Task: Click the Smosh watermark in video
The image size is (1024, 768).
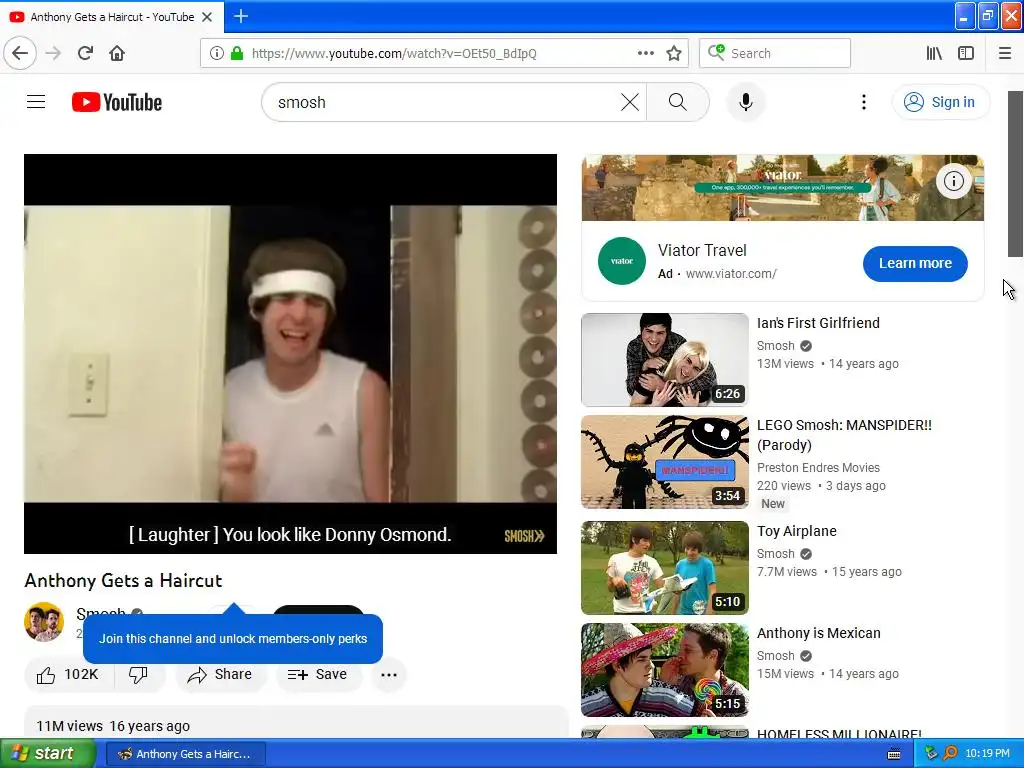Action: point(524,536)
